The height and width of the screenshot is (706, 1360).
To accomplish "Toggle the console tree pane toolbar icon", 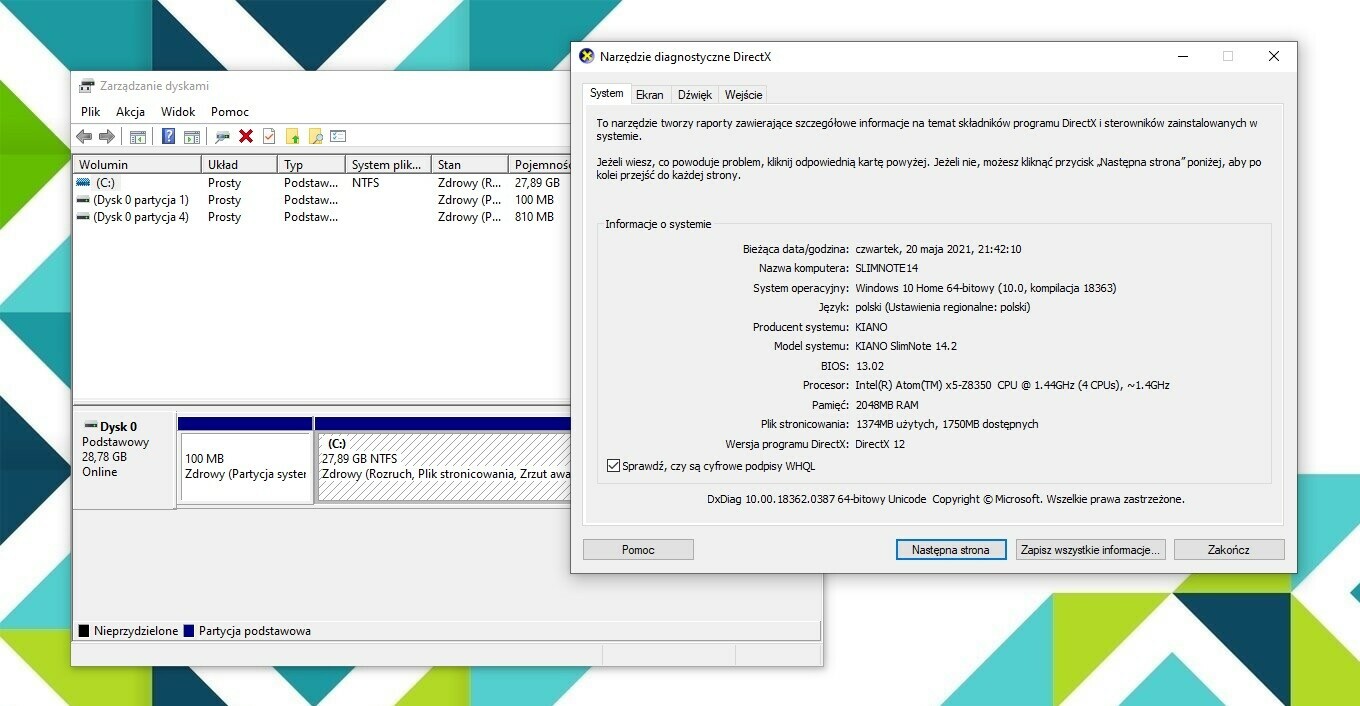I will [138, 136].
